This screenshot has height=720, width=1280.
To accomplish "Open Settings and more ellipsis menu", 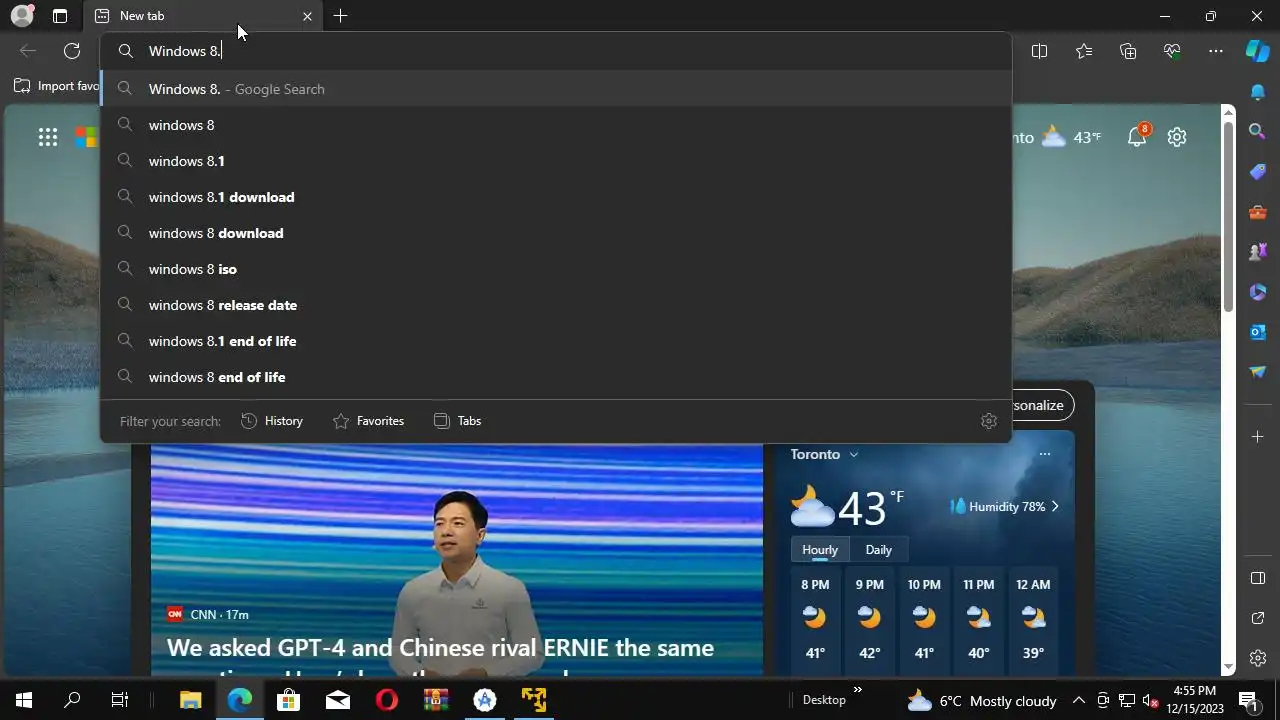I will coord(1216,51).
